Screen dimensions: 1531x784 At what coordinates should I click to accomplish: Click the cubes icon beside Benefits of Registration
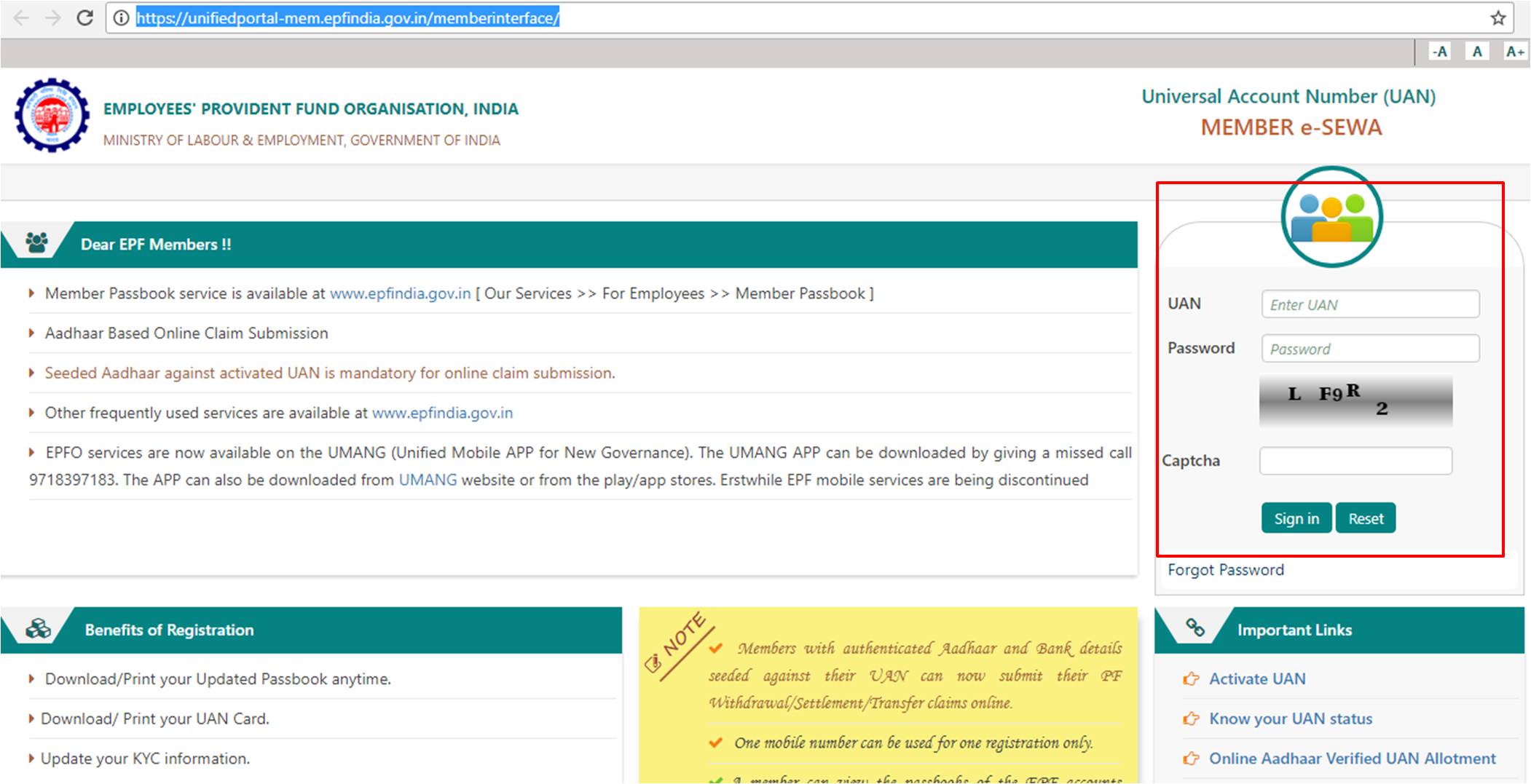pyautogui.click(x=38, y=628)
